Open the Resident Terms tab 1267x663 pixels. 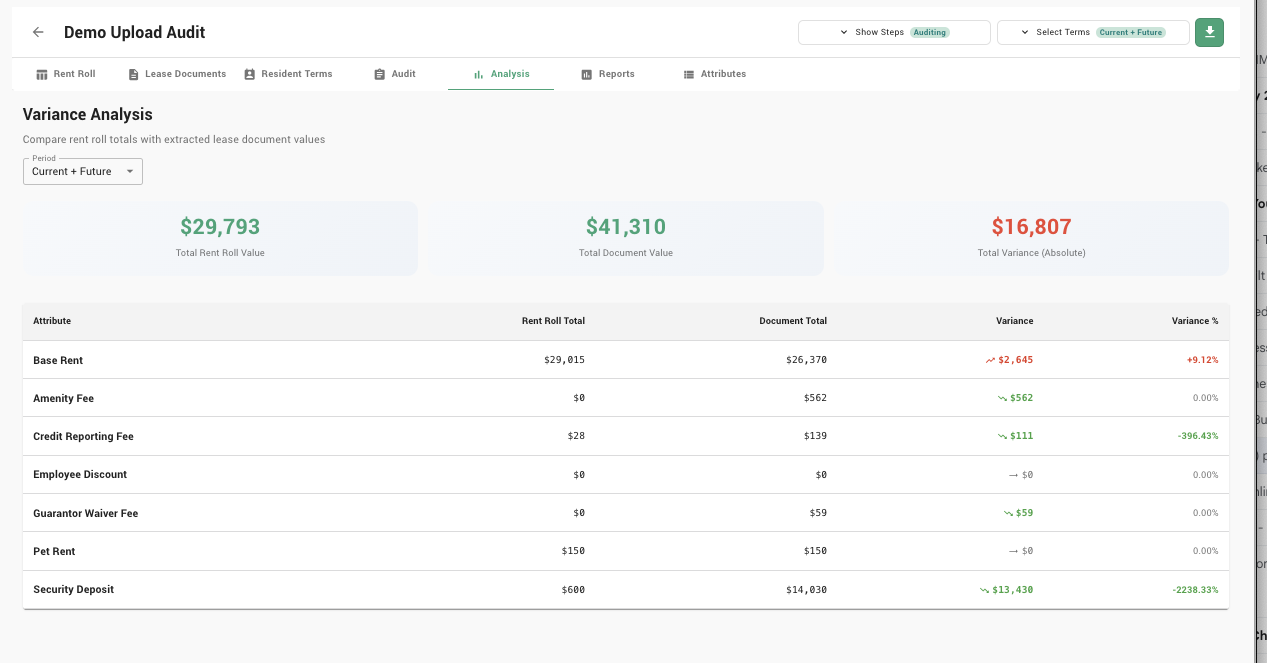click(x=288, y=74)
